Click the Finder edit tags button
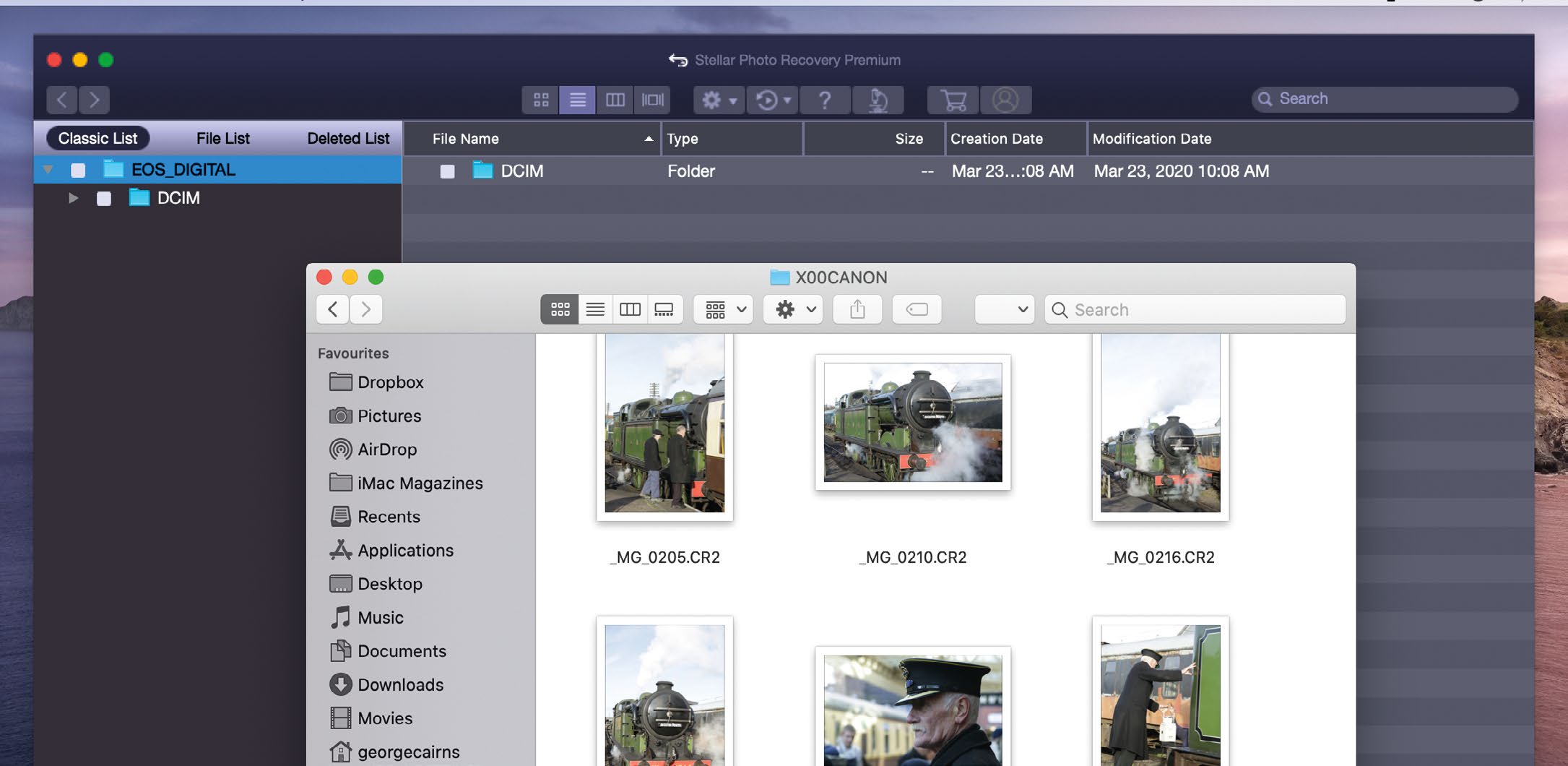This screenshot has height=766, width=1568. coord(917,309)
